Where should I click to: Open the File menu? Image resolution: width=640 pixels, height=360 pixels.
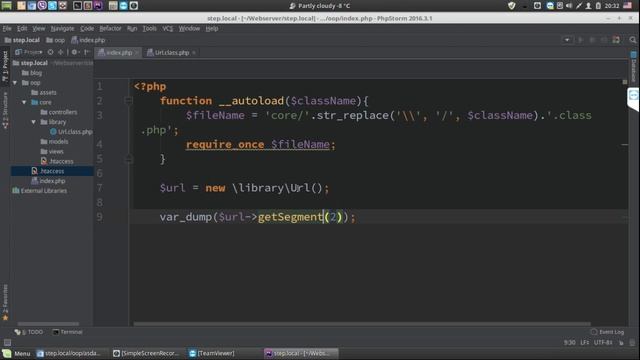(x=7, y=29)
